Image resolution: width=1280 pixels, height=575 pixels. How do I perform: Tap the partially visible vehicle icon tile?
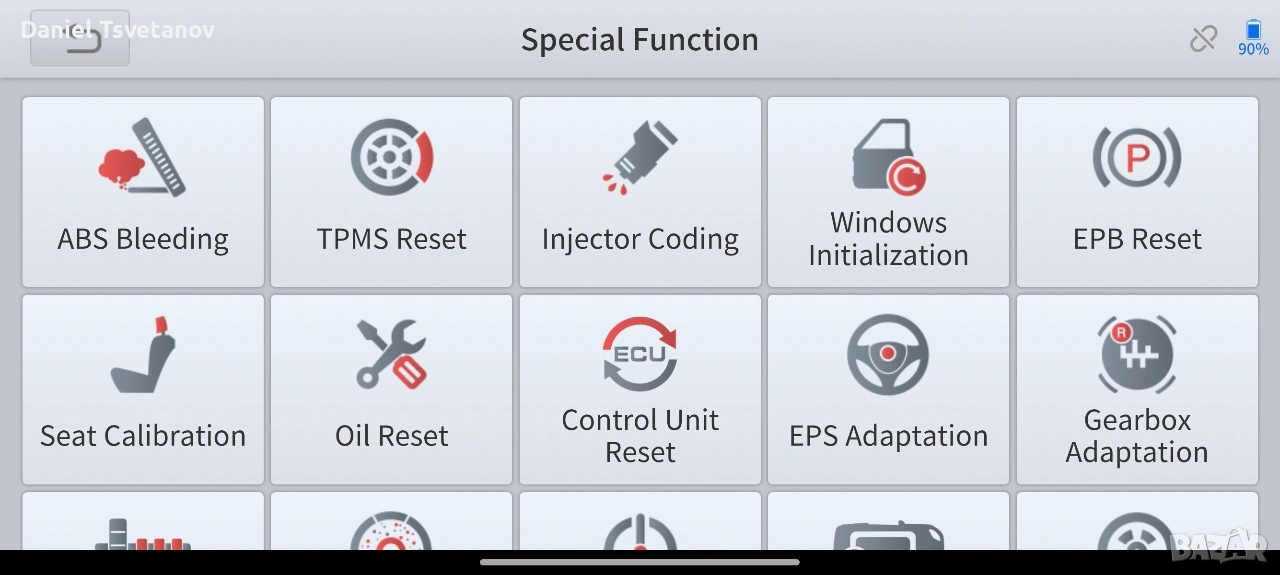(888, 521)
